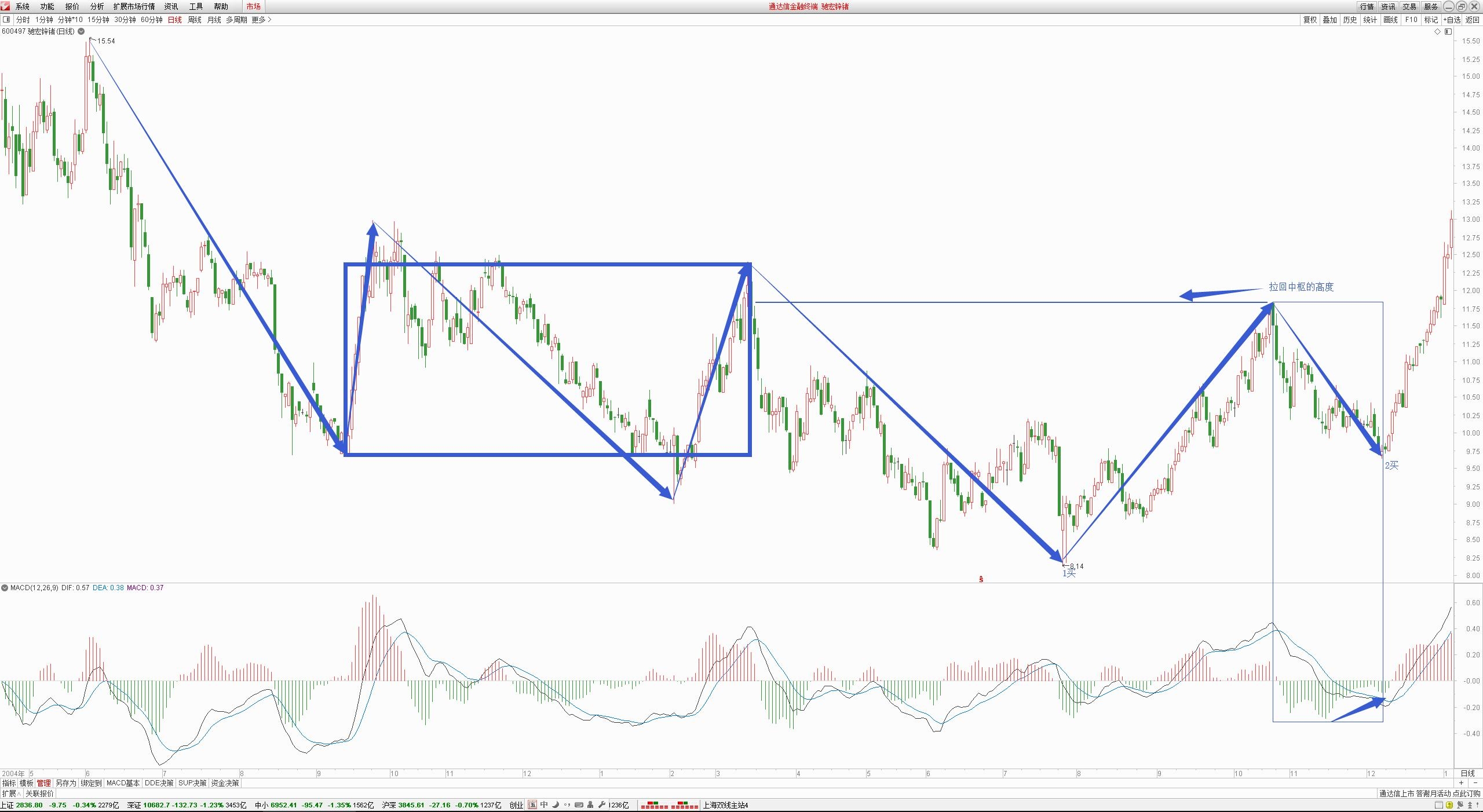1483x812 pixels.
Task: Select the MACD基本 indicator tab
Action: click(123, 782)
